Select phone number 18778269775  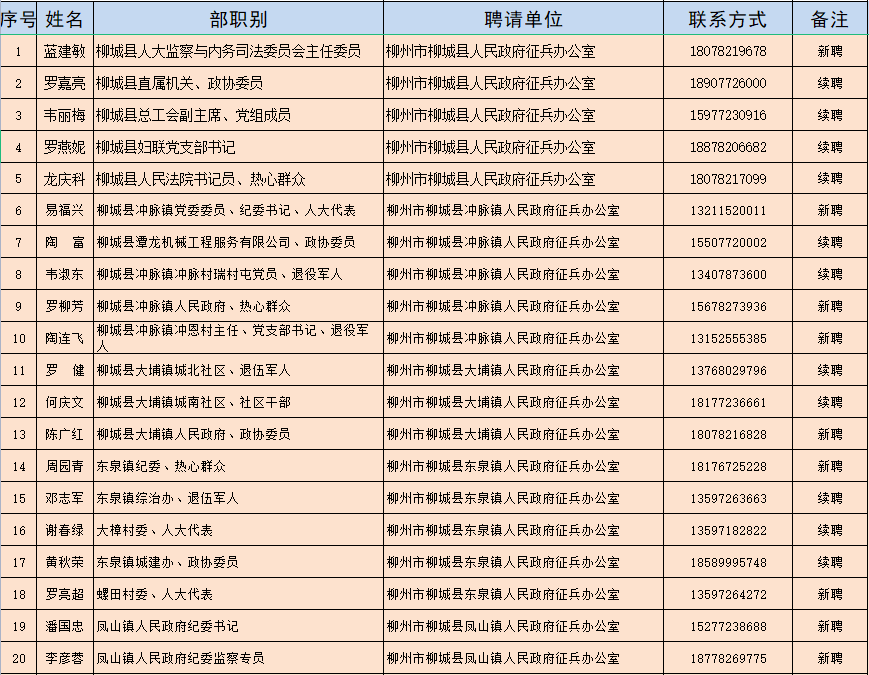(728, 658)
